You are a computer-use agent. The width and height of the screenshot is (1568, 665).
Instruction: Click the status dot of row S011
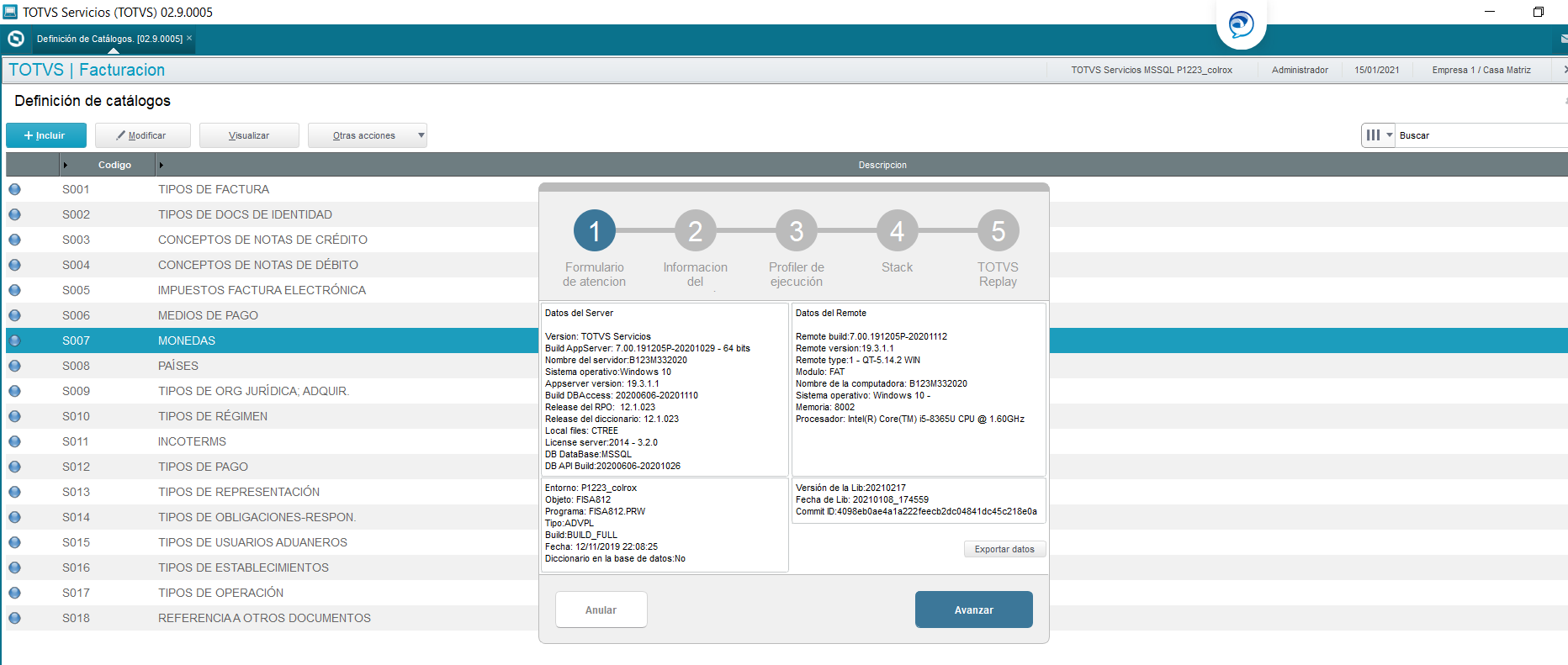[x=15, y=441]
